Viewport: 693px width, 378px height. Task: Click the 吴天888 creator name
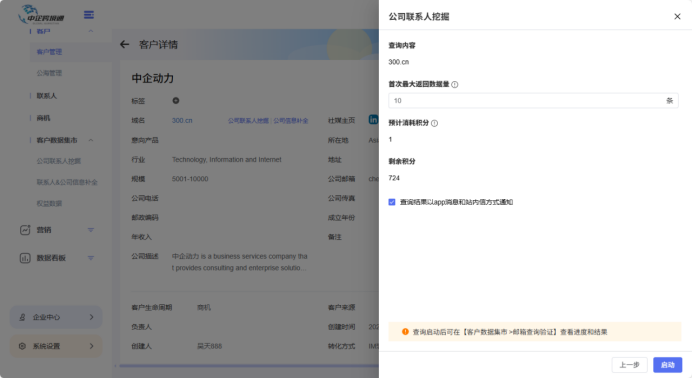[209, 346]
